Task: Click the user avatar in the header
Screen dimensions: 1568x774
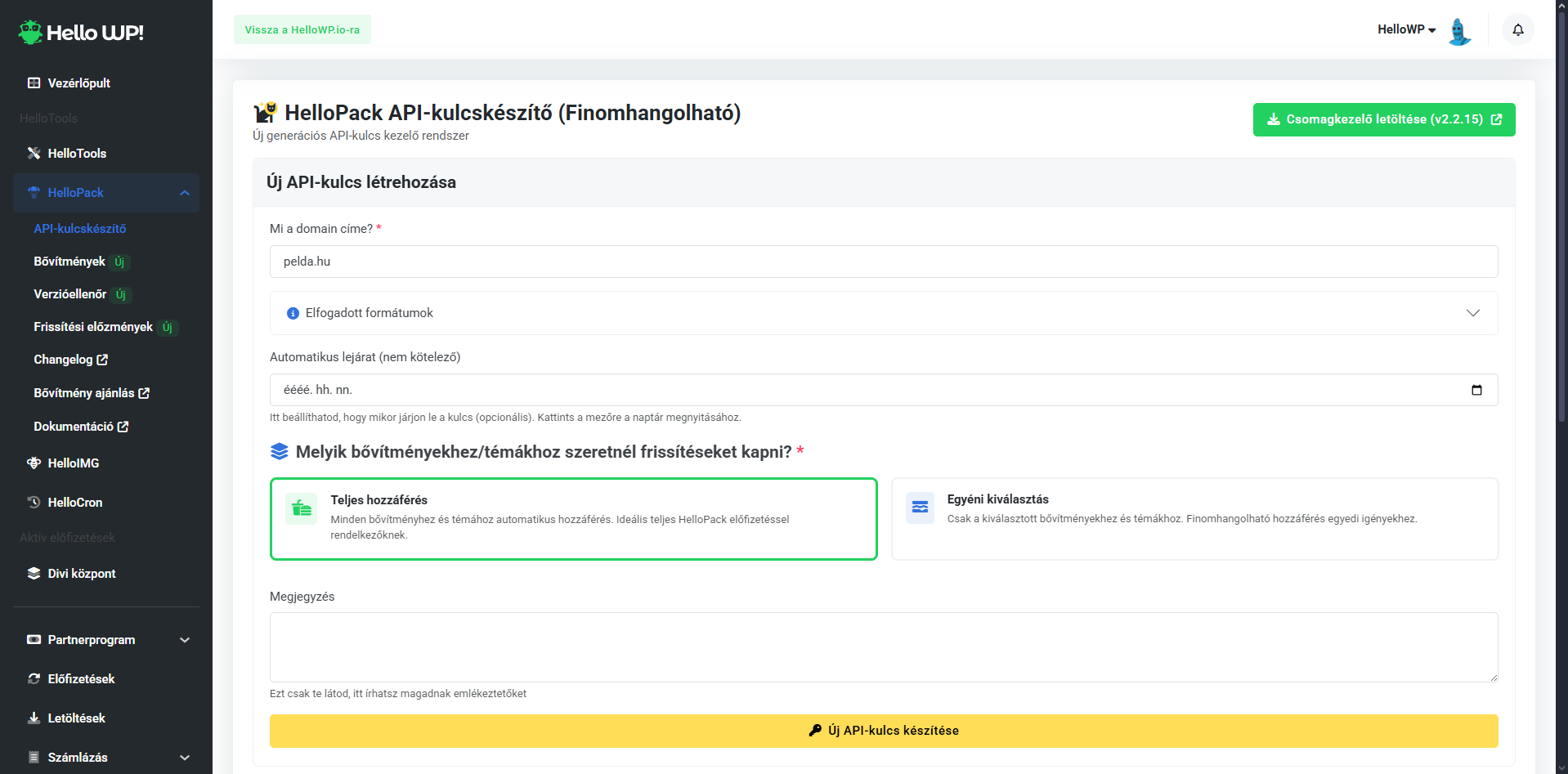Action: coord(1459,31)
